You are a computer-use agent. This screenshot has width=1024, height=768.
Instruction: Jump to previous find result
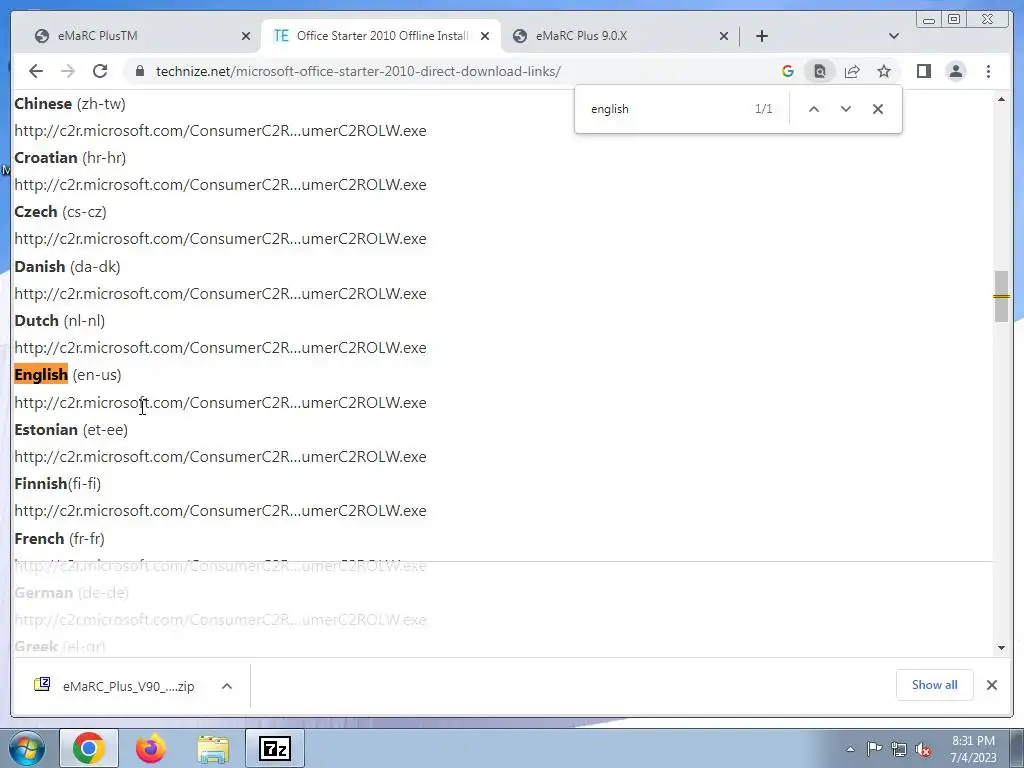point(814,109)
